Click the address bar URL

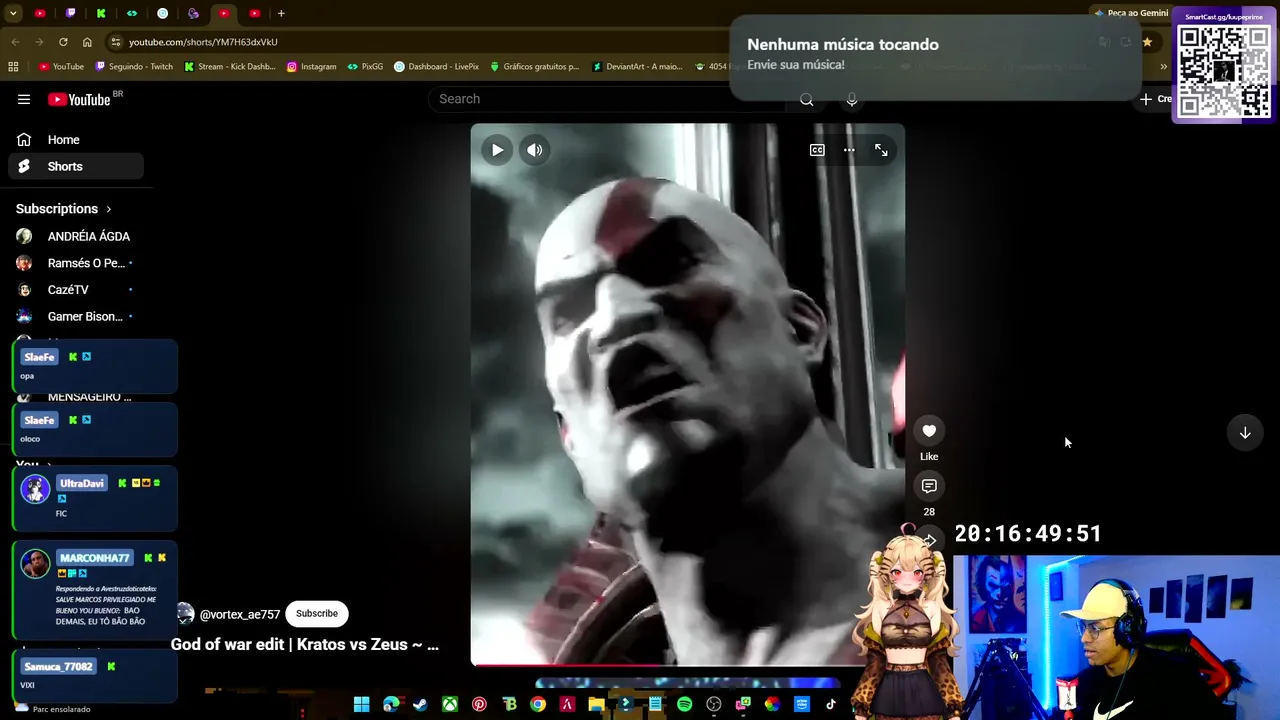[203, 42]
